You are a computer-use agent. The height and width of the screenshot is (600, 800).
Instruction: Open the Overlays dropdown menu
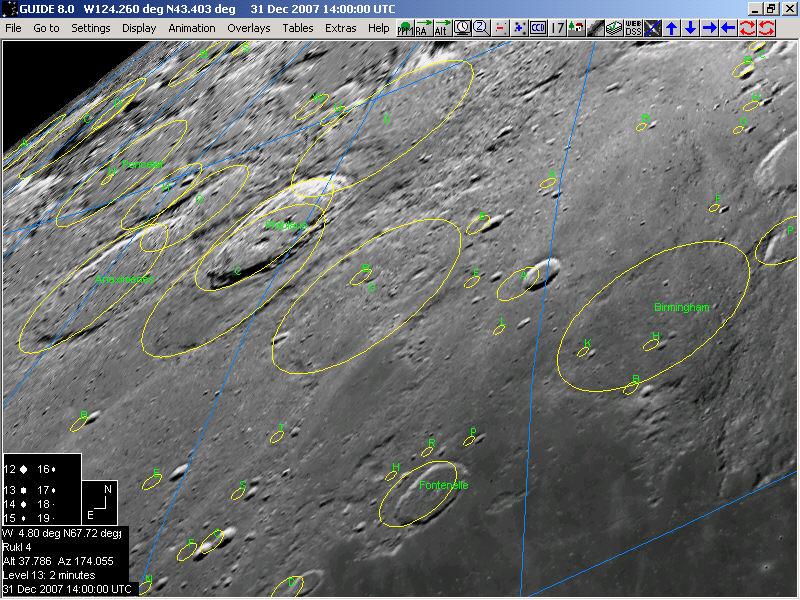248,28
